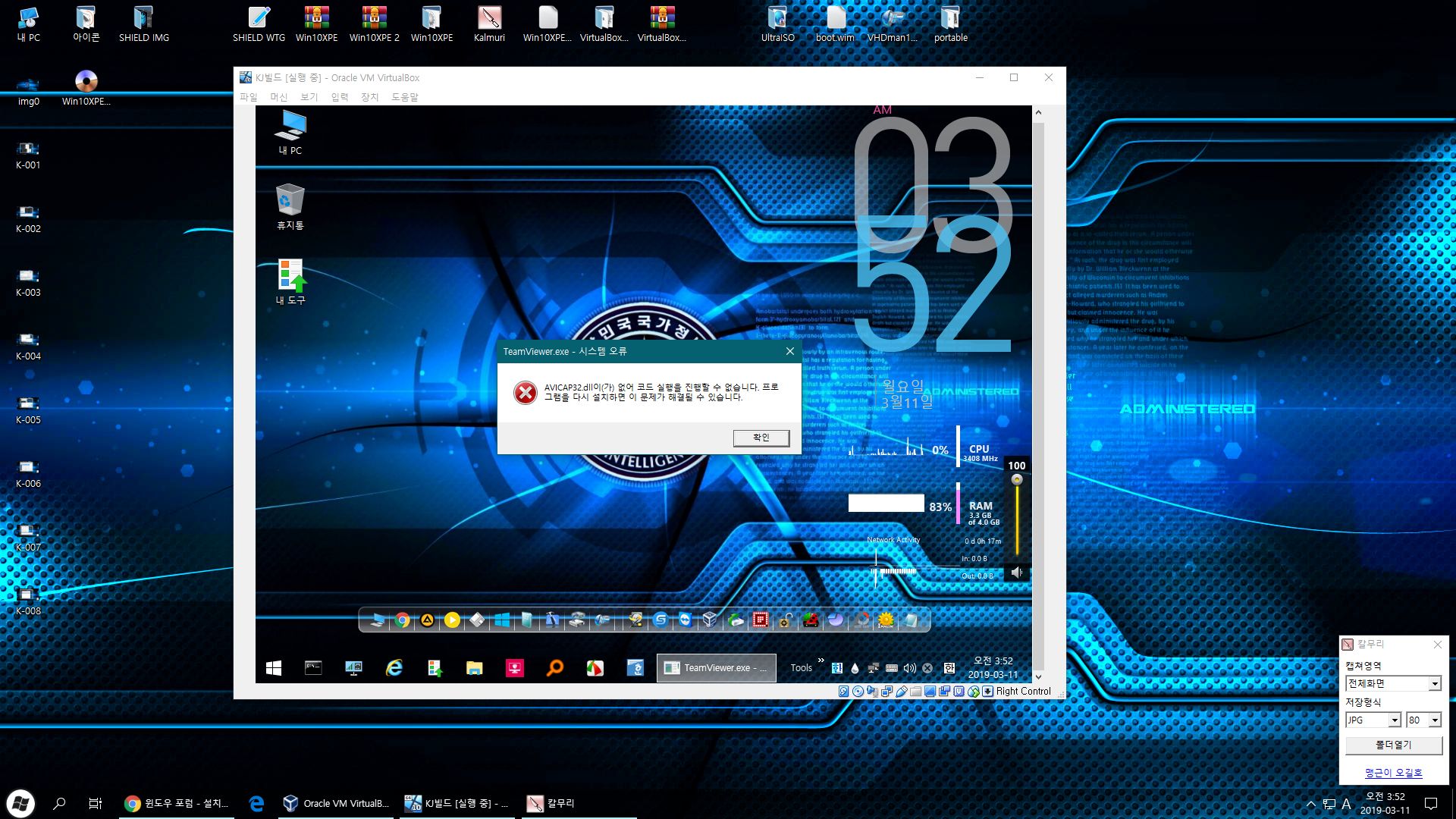Click Chrome icon in guest dock

pyautogui.click(x=403, y=620)
